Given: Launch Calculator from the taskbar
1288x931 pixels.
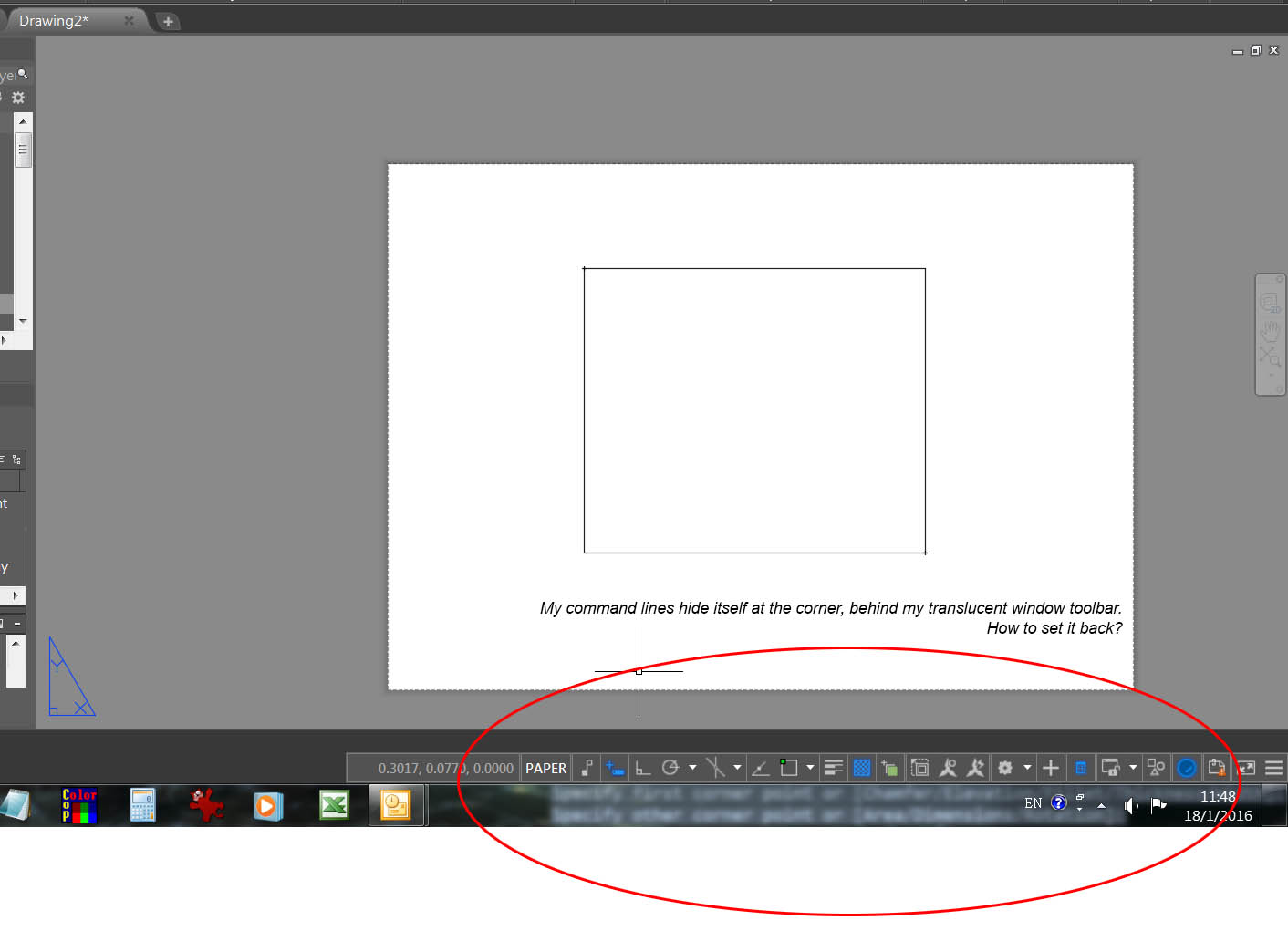Looking at the screenshot, I should [143, 806].
